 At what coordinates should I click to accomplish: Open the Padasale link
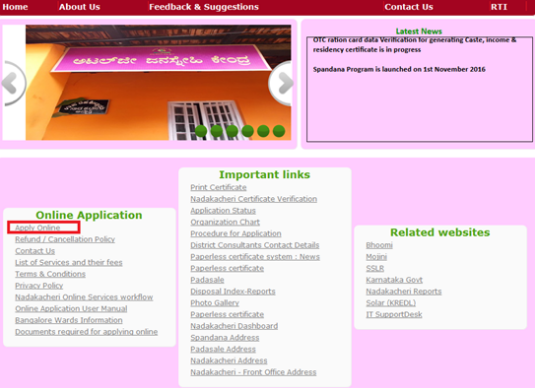(207, 280)
